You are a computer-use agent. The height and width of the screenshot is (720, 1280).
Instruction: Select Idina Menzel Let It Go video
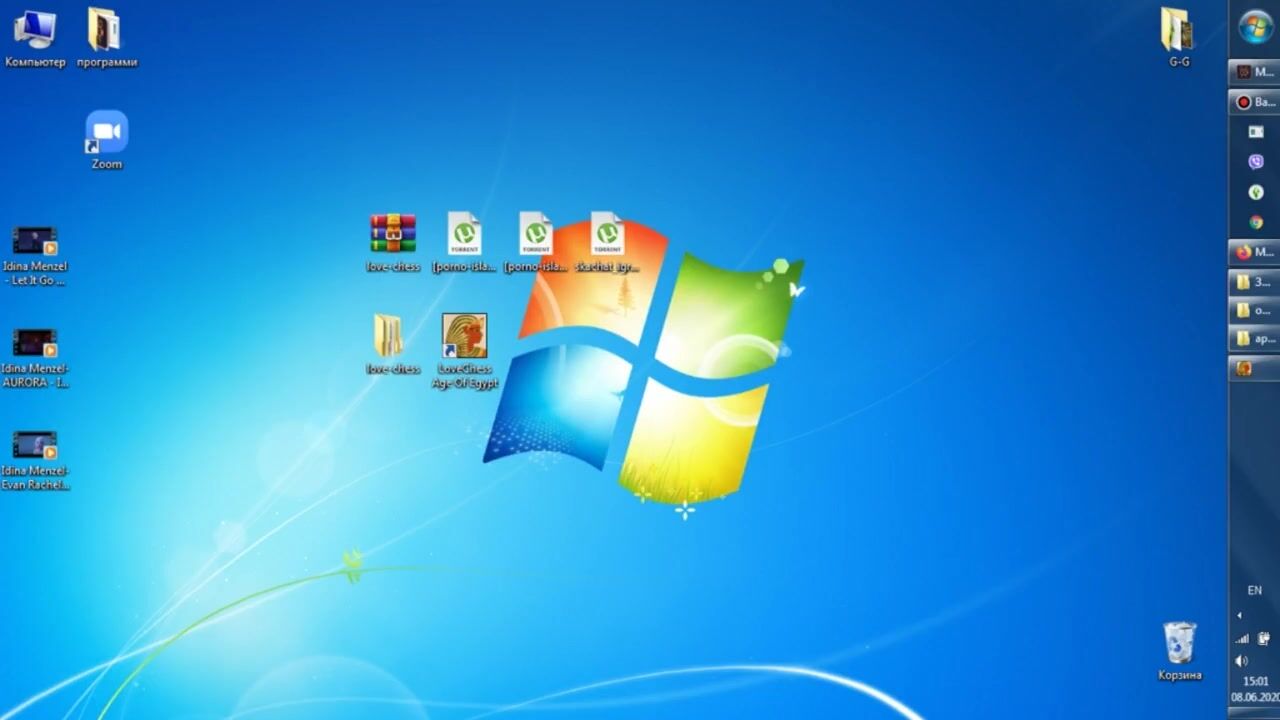point(35,241)
